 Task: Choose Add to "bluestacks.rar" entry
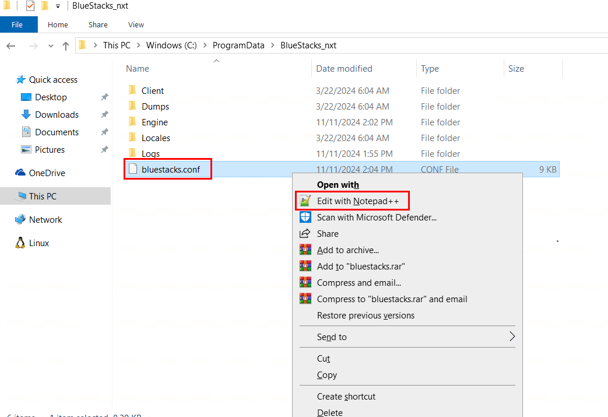coord(361,266)
